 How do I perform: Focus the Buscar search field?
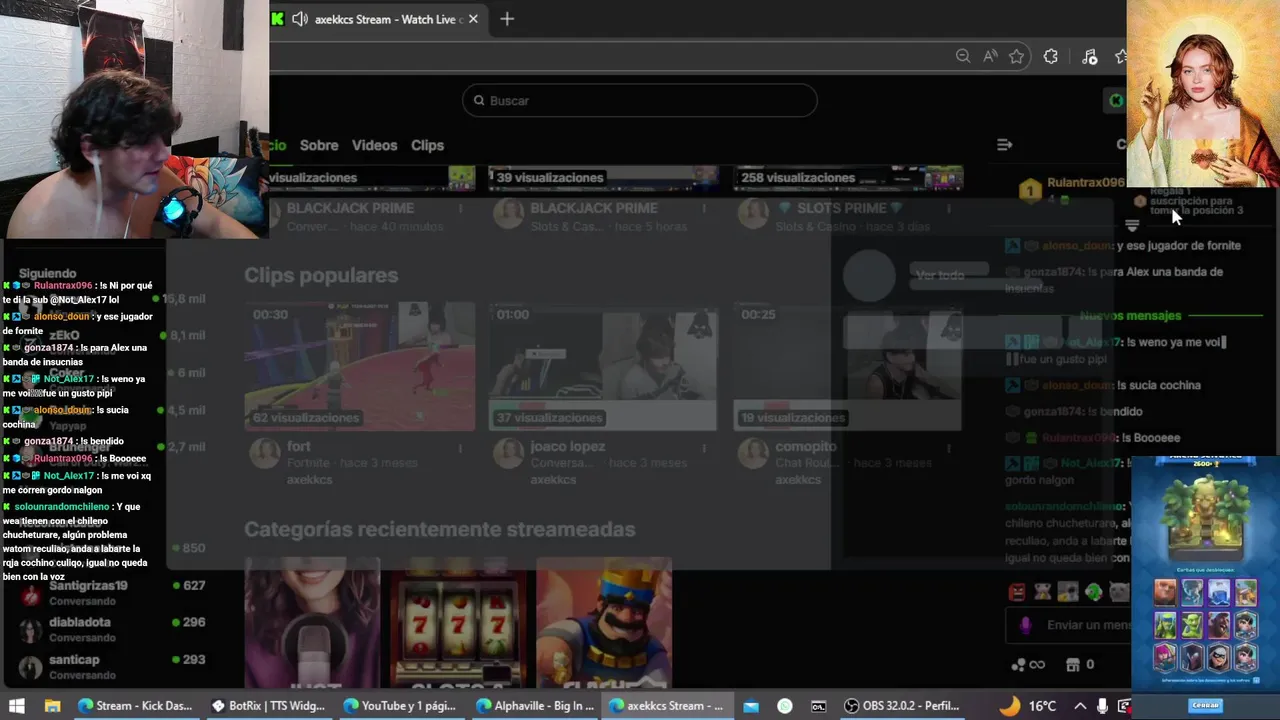click(x=640, y=100)
